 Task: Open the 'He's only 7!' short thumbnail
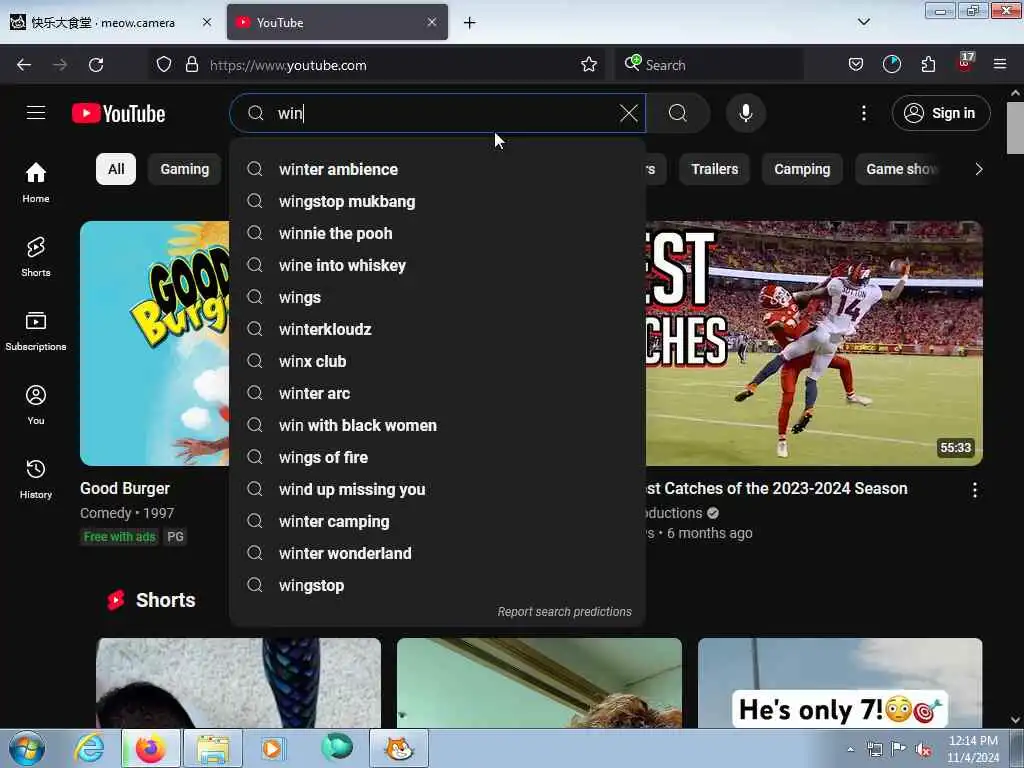tap(840, 683)
